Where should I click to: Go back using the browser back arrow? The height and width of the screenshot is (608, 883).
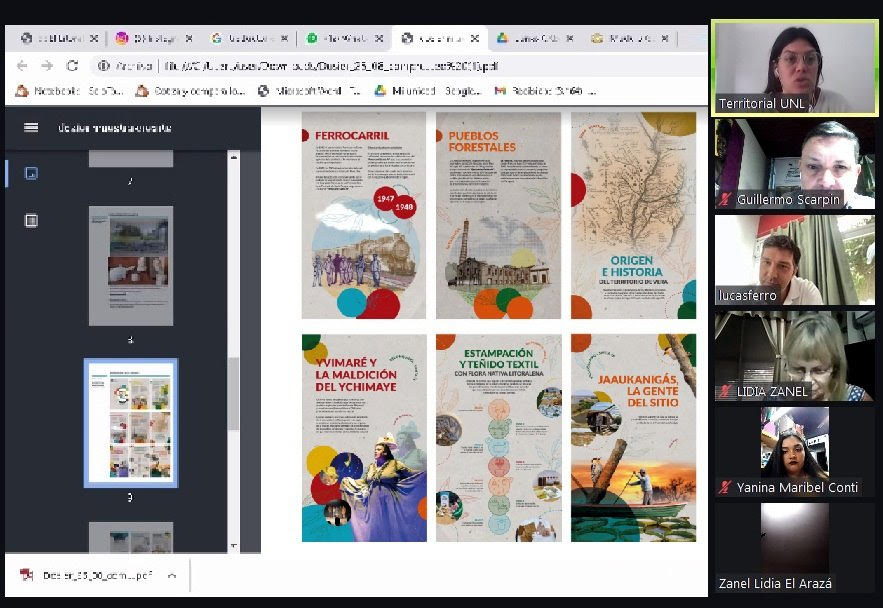point(22,66)
